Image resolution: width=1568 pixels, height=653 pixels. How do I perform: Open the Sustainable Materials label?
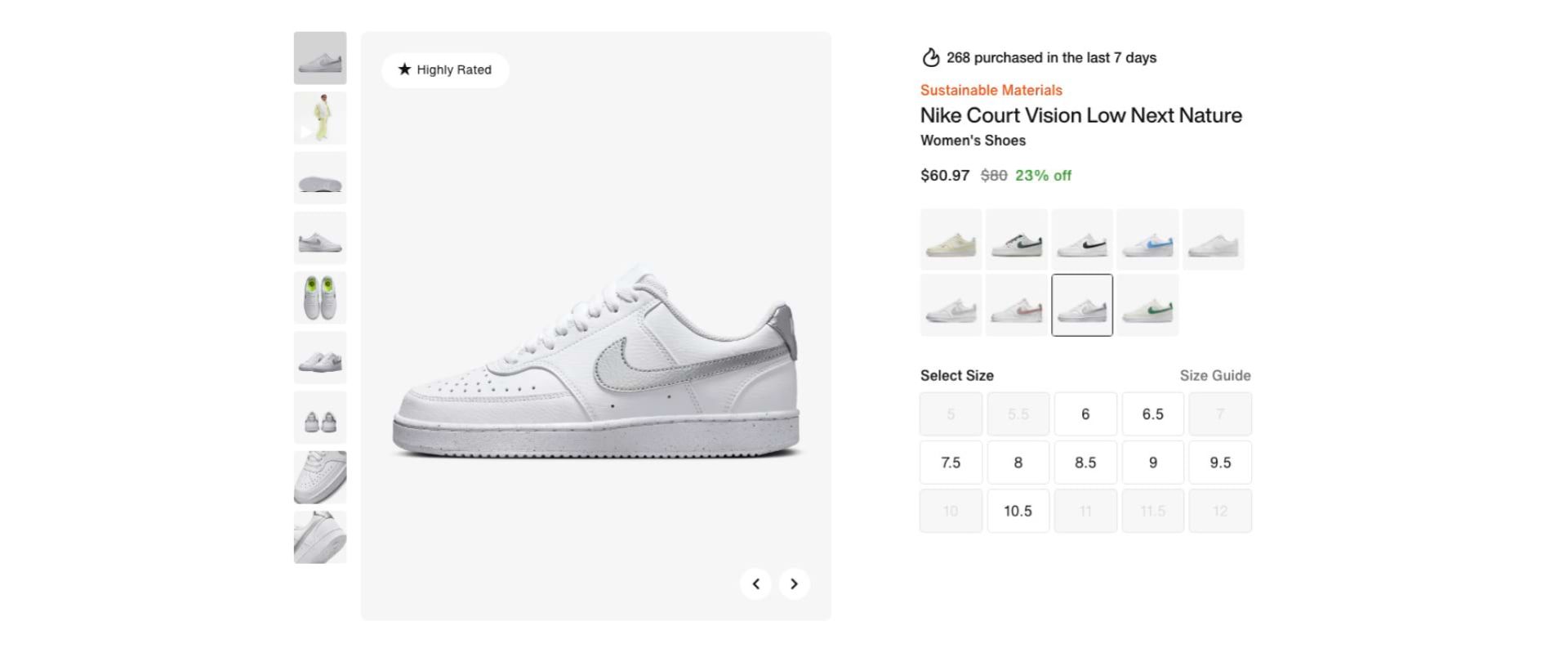991,90
